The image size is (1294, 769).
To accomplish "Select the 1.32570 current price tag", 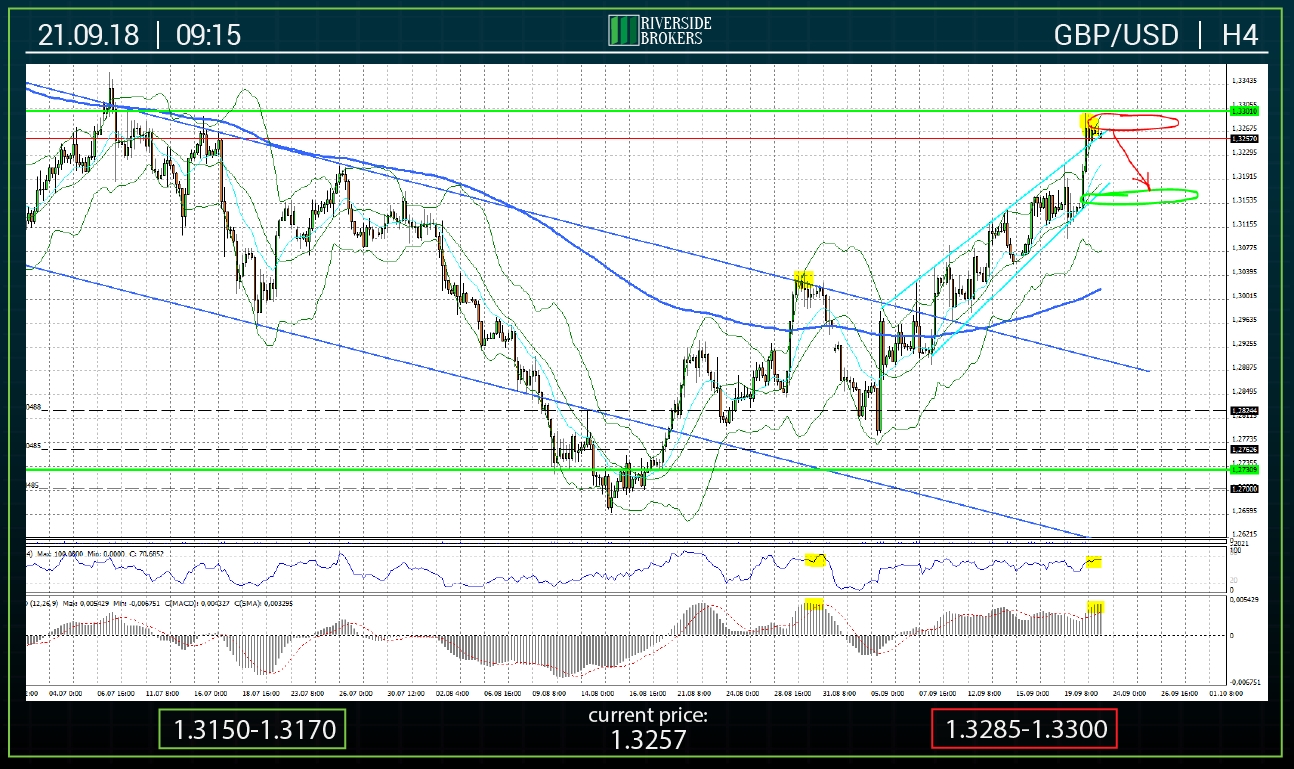I will click(1243, 140).
